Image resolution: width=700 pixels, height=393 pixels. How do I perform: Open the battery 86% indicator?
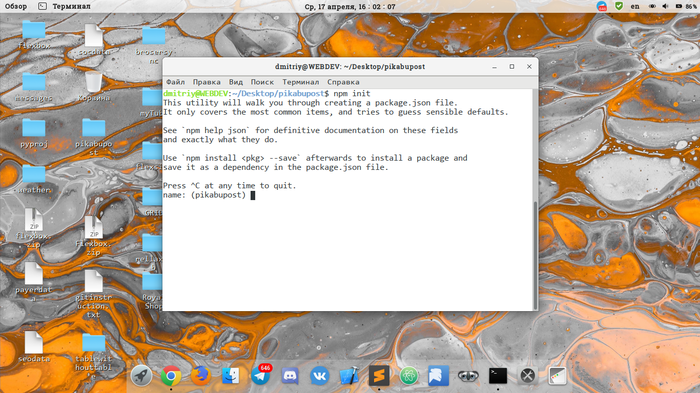[686, 6]
